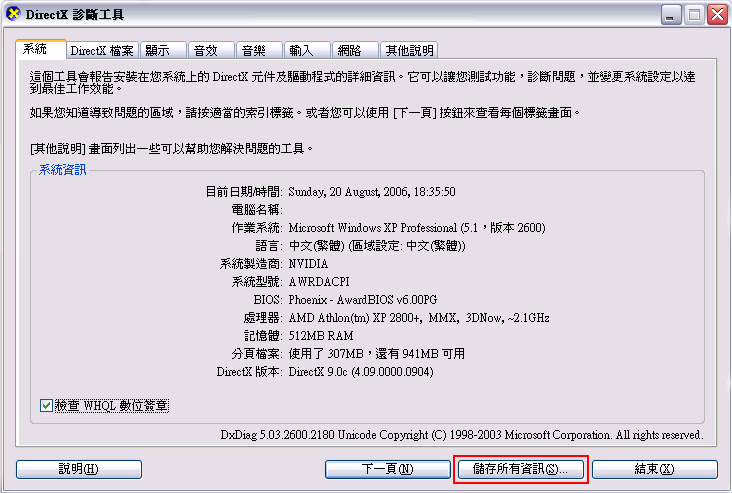Viewport: 732px width, 493px height.
Task: Click the 結束(X) button
Action: click(655, 469)
